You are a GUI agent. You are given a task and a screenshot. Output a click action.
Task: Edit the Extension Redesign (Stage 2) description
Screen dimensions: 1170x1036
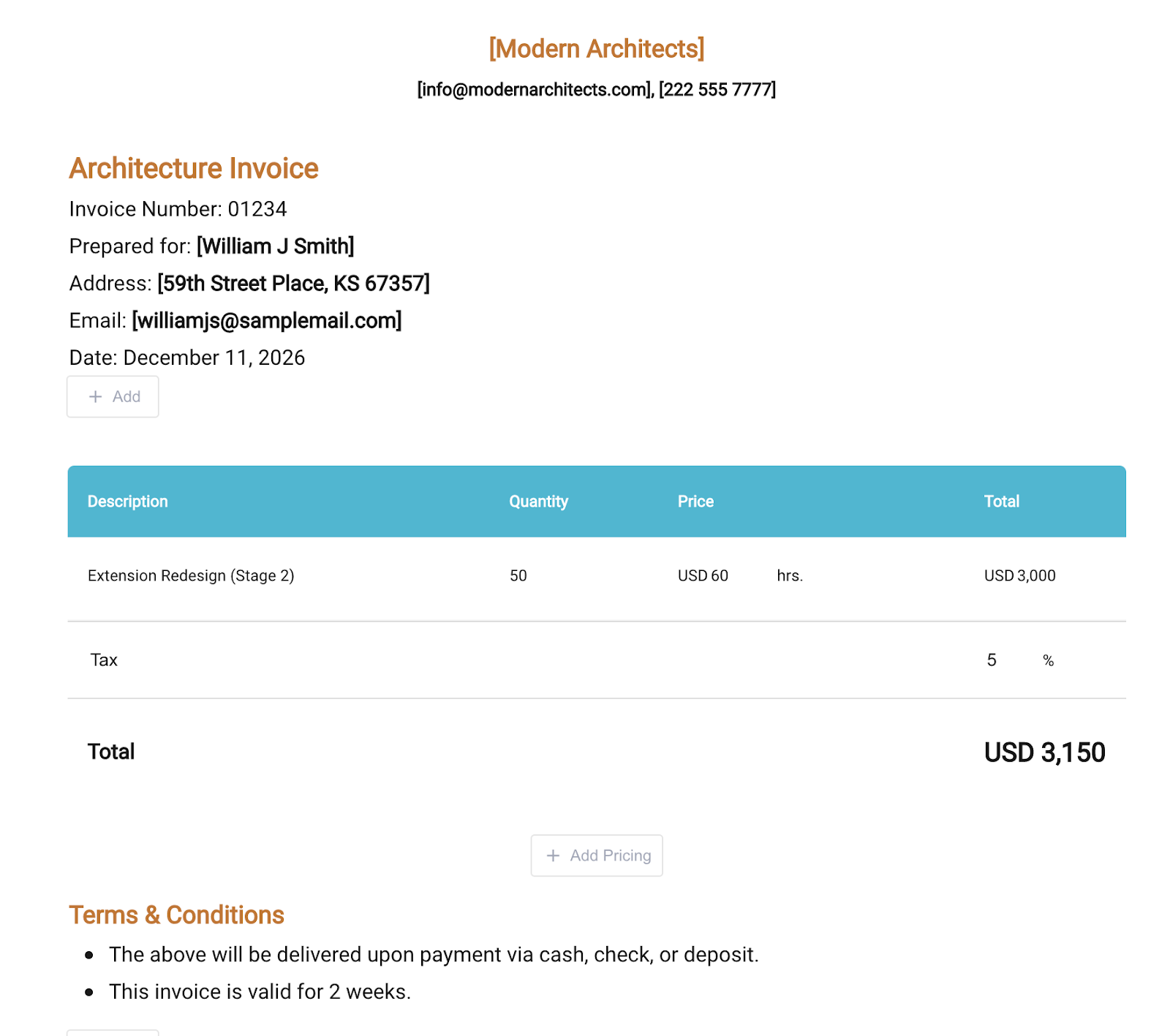(x=191, y=575)
